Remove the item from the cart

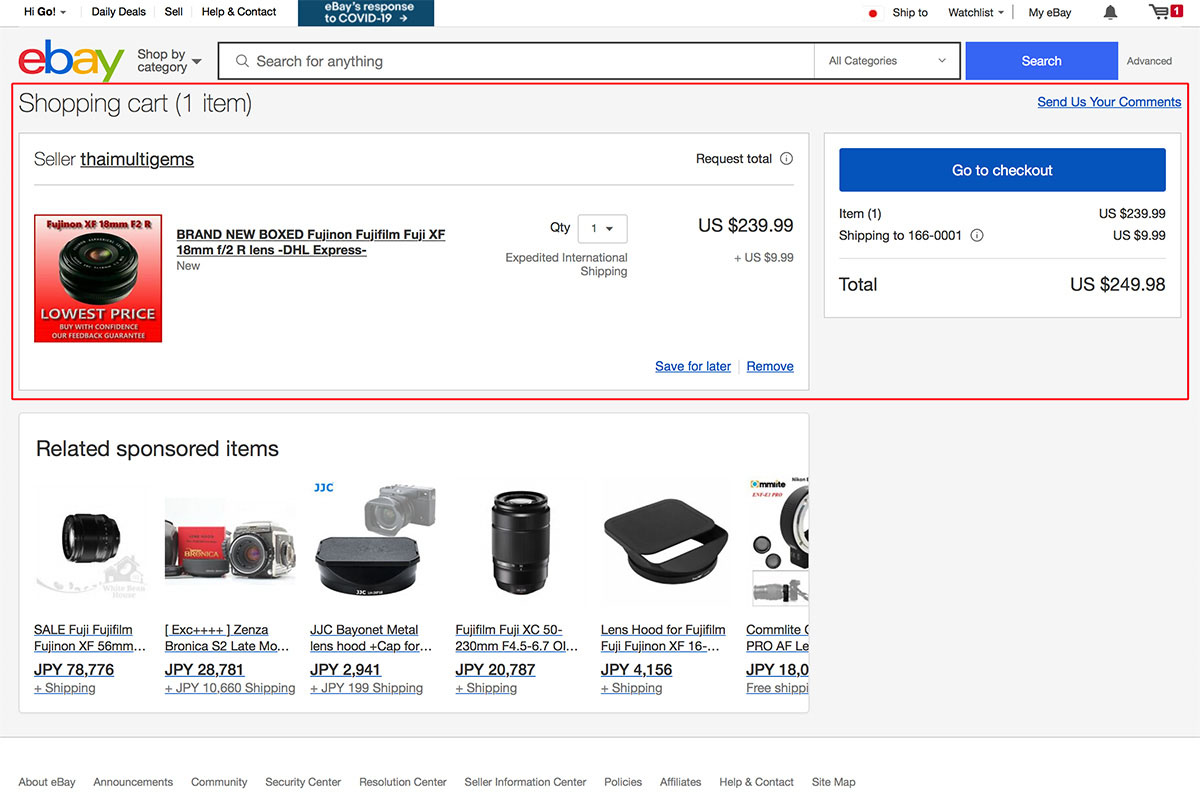click(770, 367)
